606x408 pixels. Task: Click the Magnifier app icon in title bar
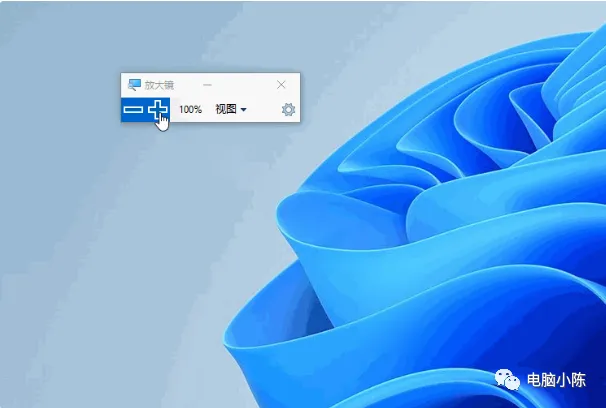[134, 85]
